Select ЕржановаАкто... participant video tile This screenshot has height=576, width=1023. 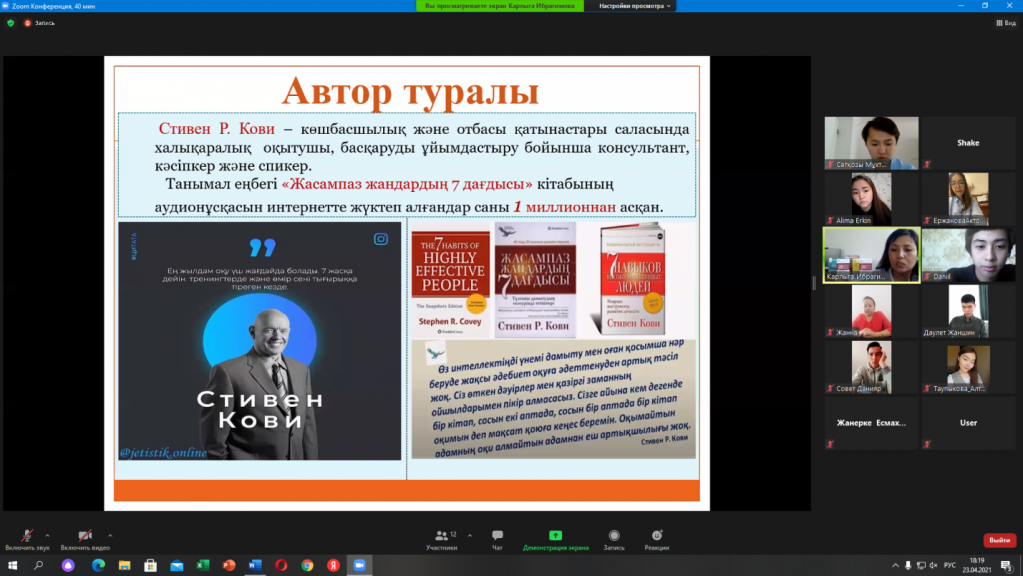click(968, 199)
